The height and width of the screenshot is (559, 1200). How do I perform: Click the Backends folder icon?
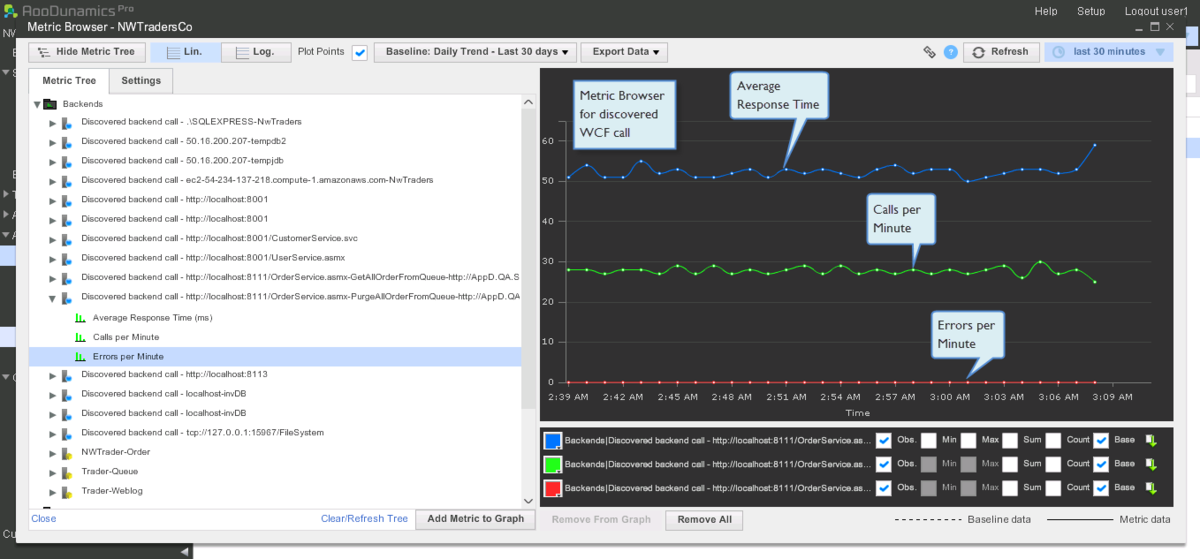[49, 104]
